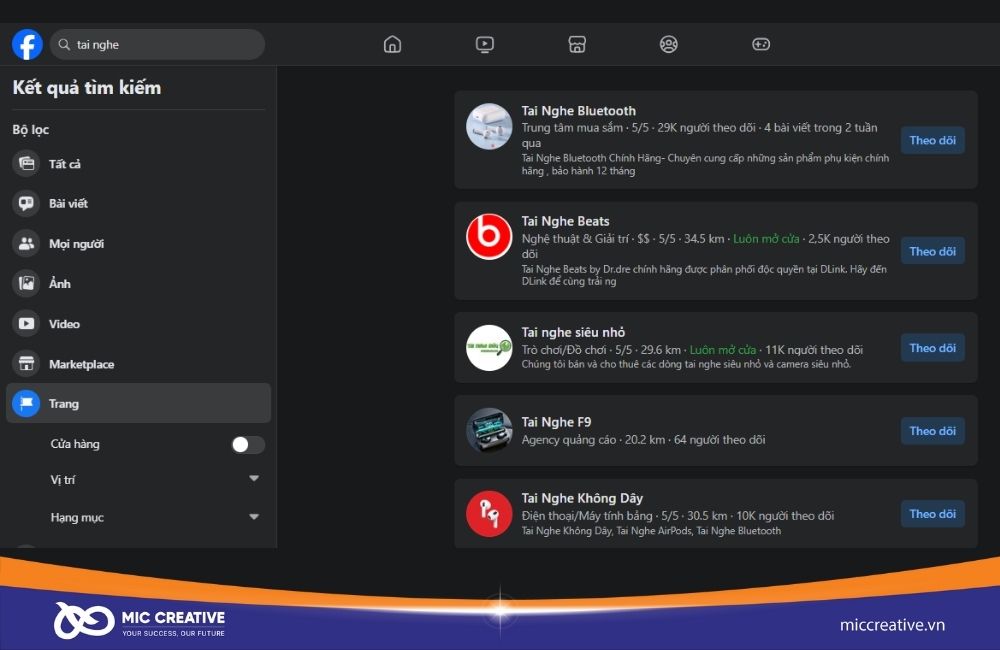Screen dimensions: 1000x650
Task: Click the 'Ảnh' photo icon
Action: pyautogui.click(x=26, y=283)
